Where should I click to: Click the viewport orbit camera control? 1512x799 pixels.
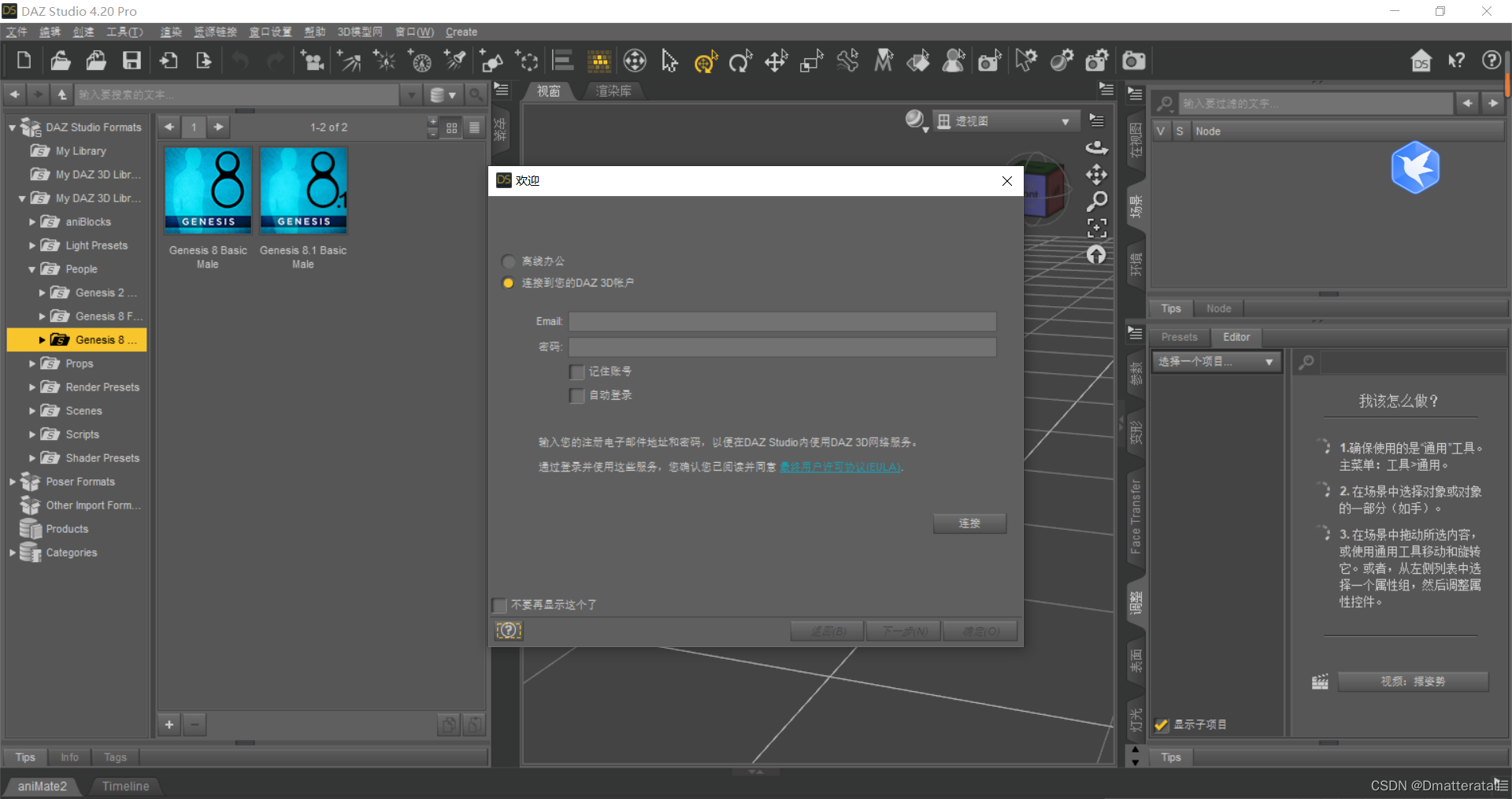point(1096,147)
